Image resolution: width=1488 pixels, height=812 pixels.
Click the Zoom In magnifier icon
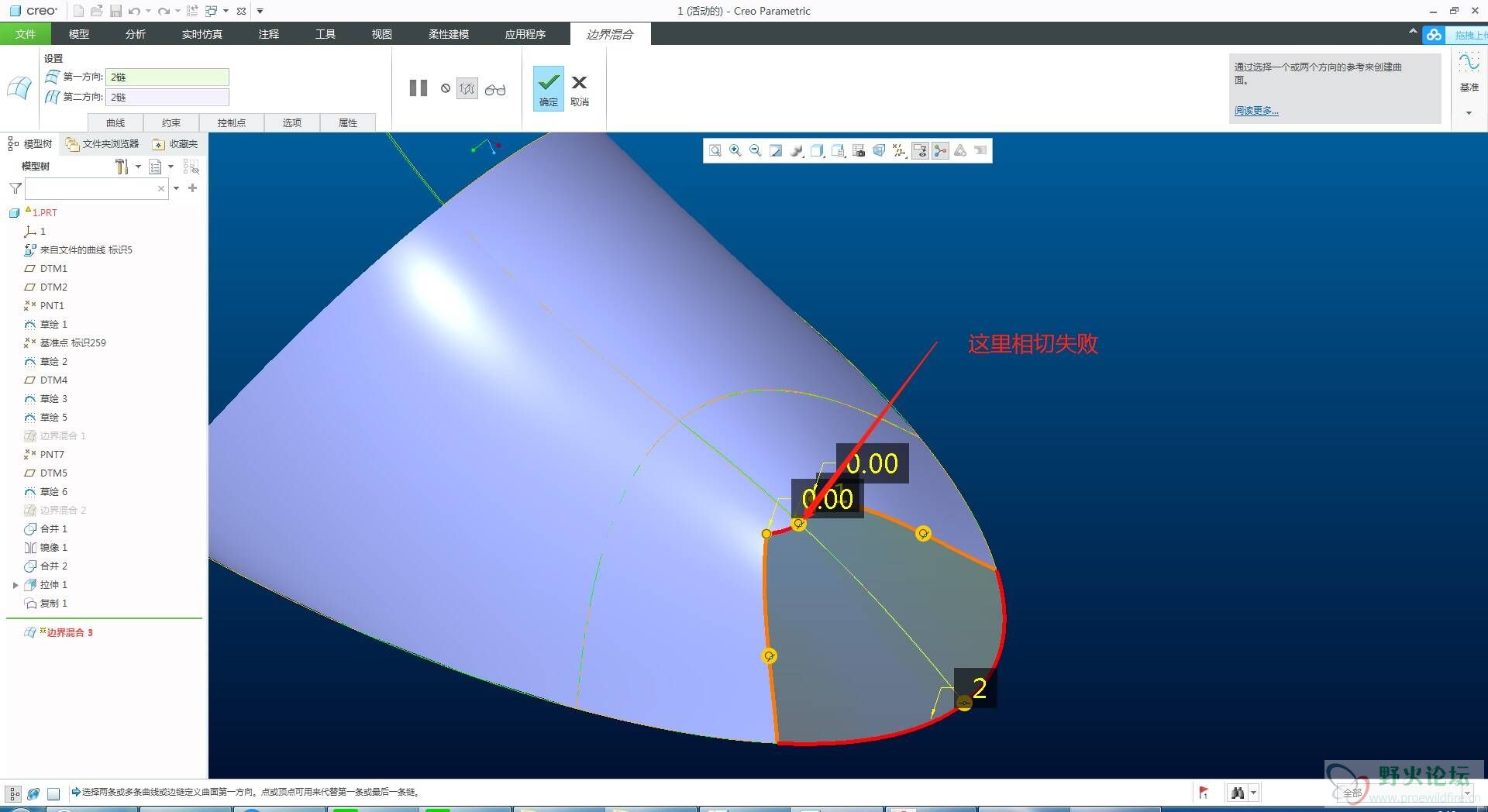pos(735,151)
